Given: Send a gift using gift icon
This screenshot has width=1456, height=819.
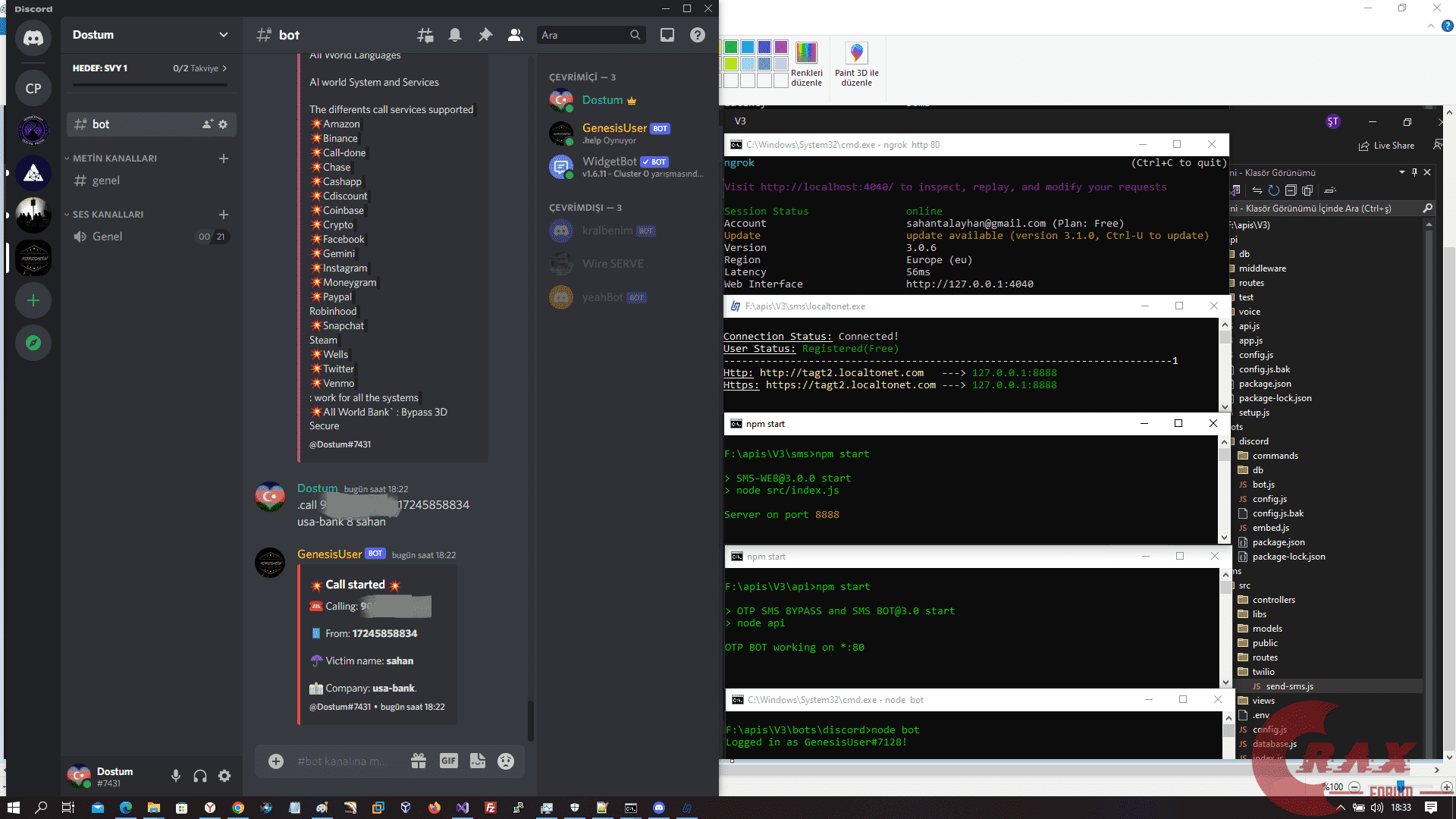Looking at the screenshot, I should click(419, 761).
